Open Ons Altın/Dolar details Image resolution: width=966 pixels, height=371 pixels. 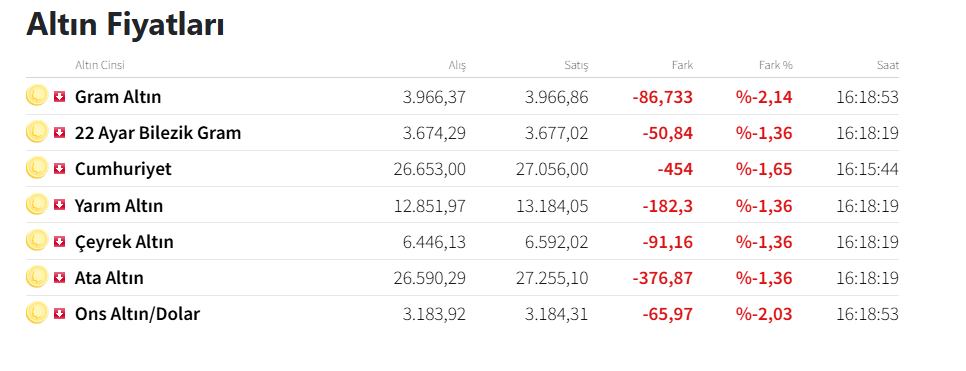pos(137,314)
